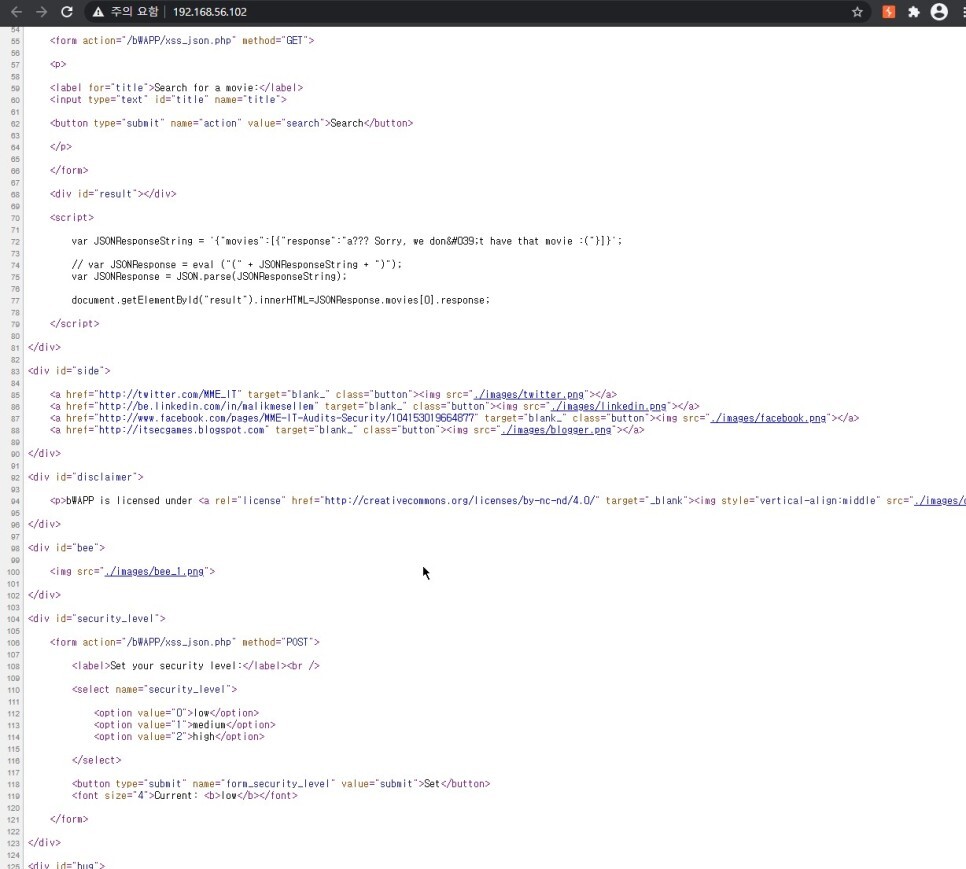
Task: Click the '<div id="result"></div>' line
Action: [x=113, y=194]
